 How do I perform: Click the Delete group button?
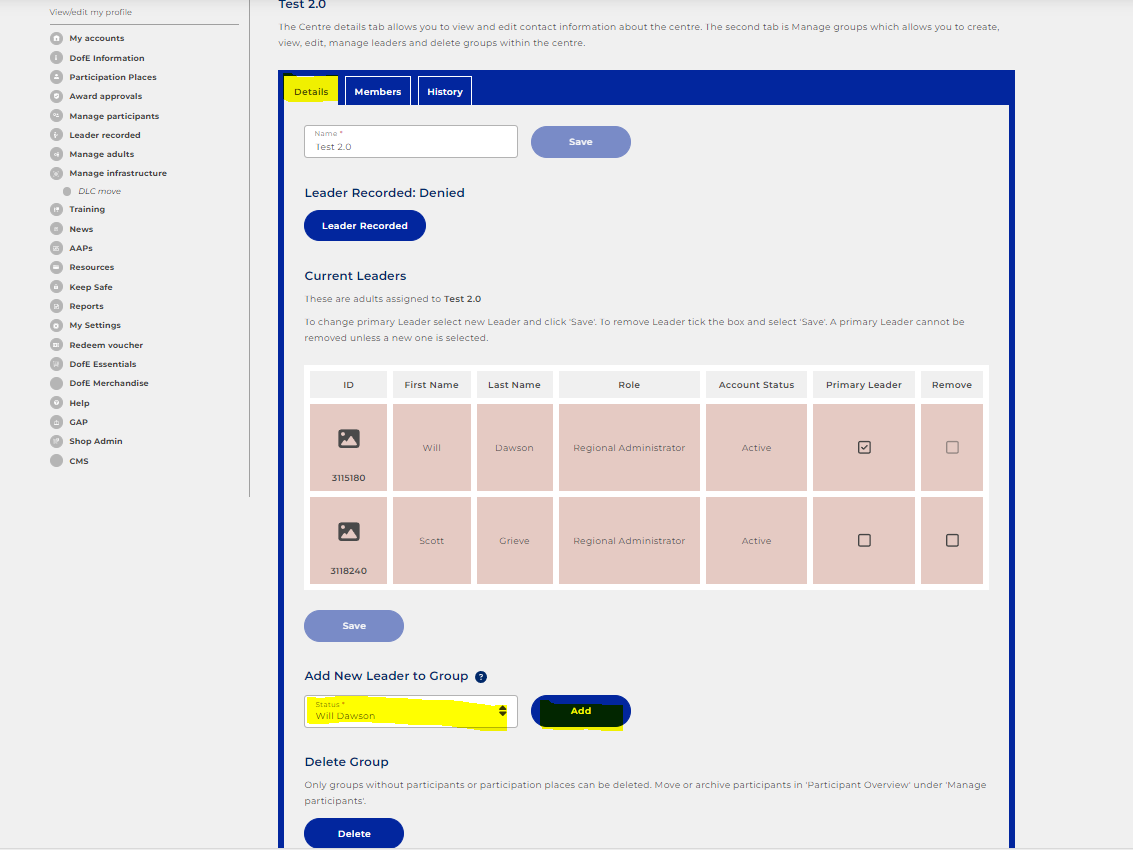[354, 833]
